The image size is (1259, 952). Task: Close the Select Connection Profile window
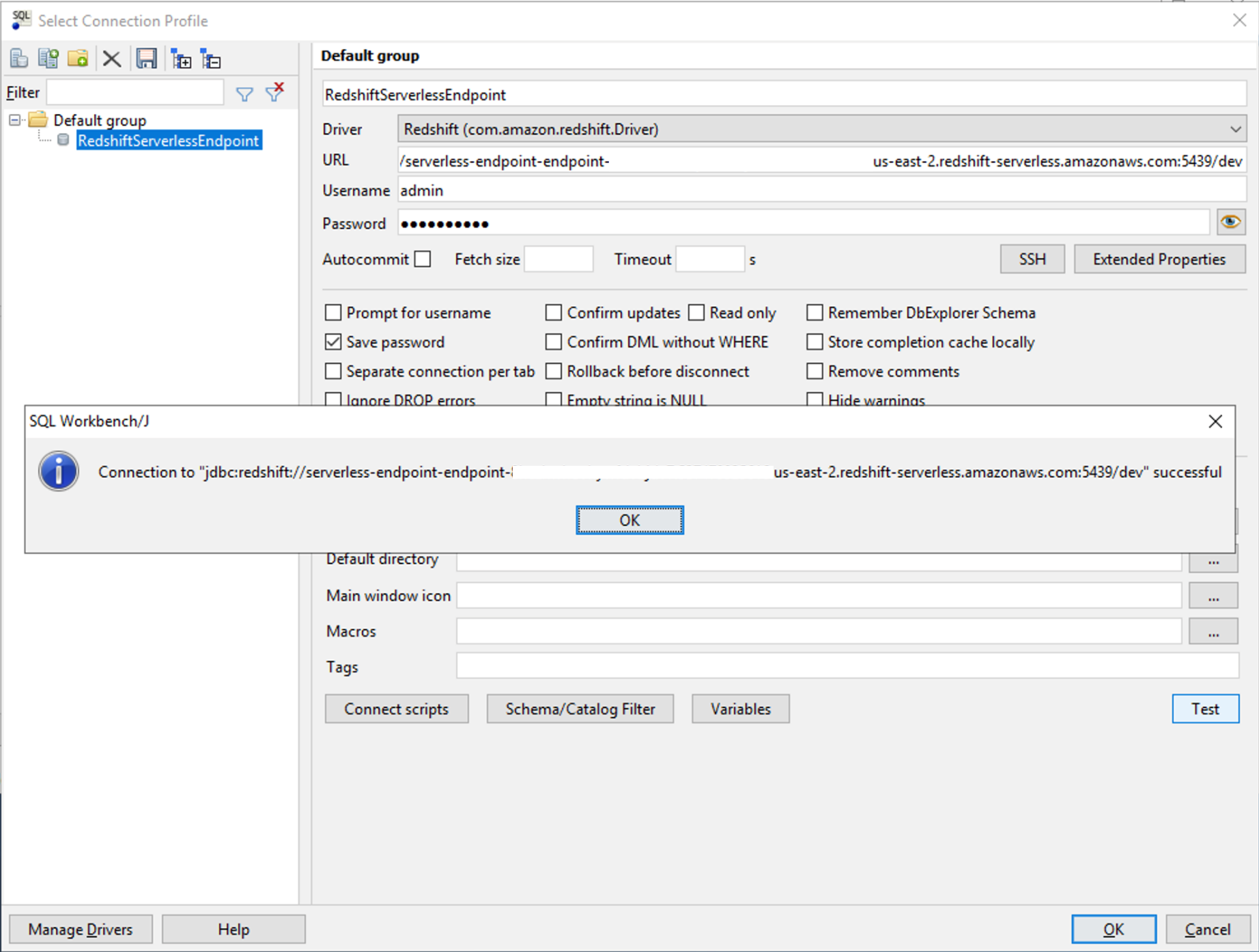click(1239, 20)
